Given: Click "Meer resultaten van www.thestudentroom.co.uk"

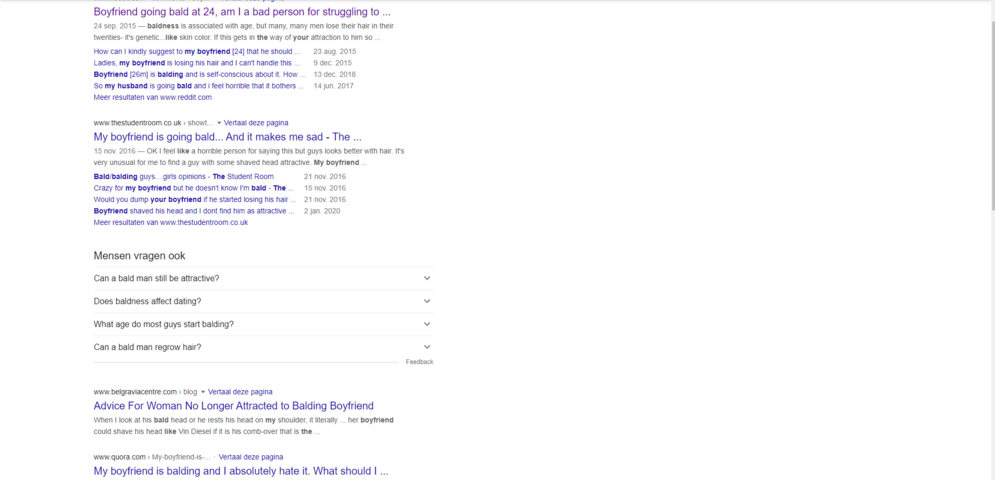Looking at the screenshot, I should point(170,222).
